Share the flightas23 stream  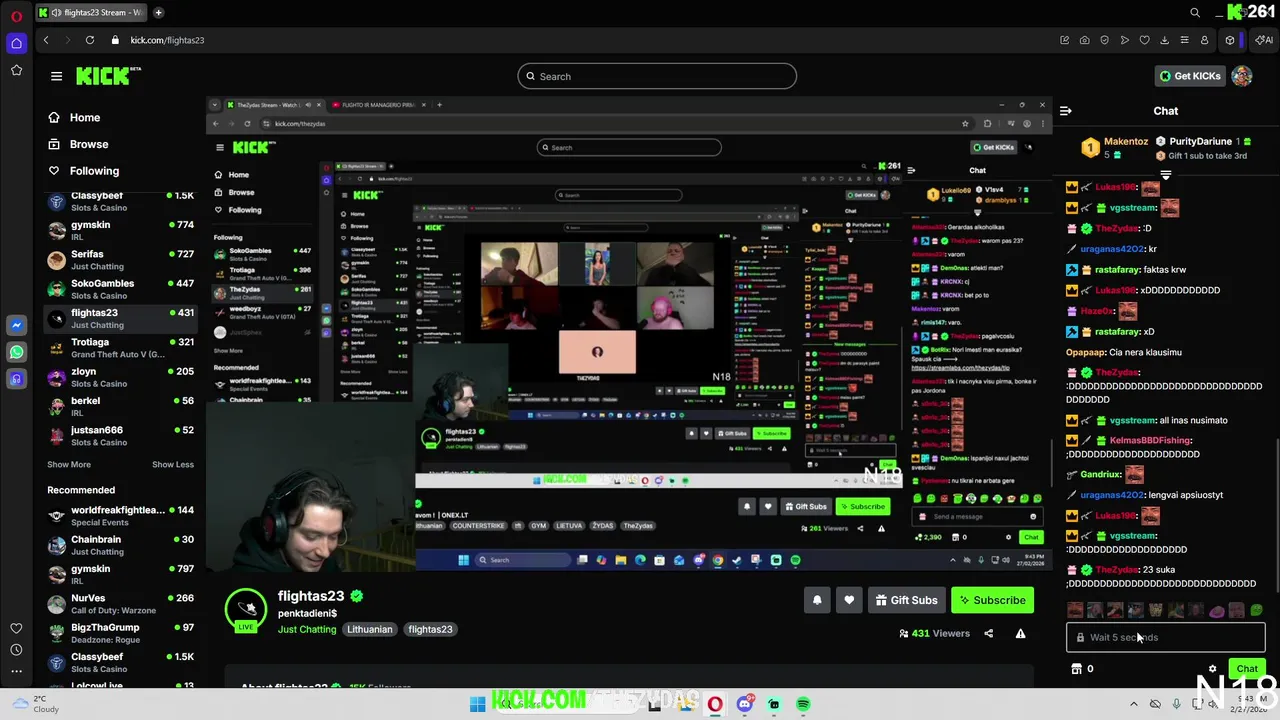pyautogui.click(x=989, y=633)
